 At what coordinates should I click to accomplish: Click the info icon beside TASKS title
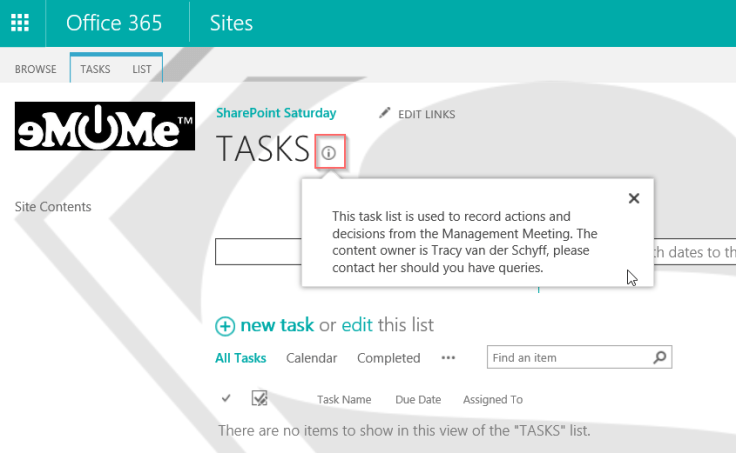pyautogui.click(x=330, y=152)
